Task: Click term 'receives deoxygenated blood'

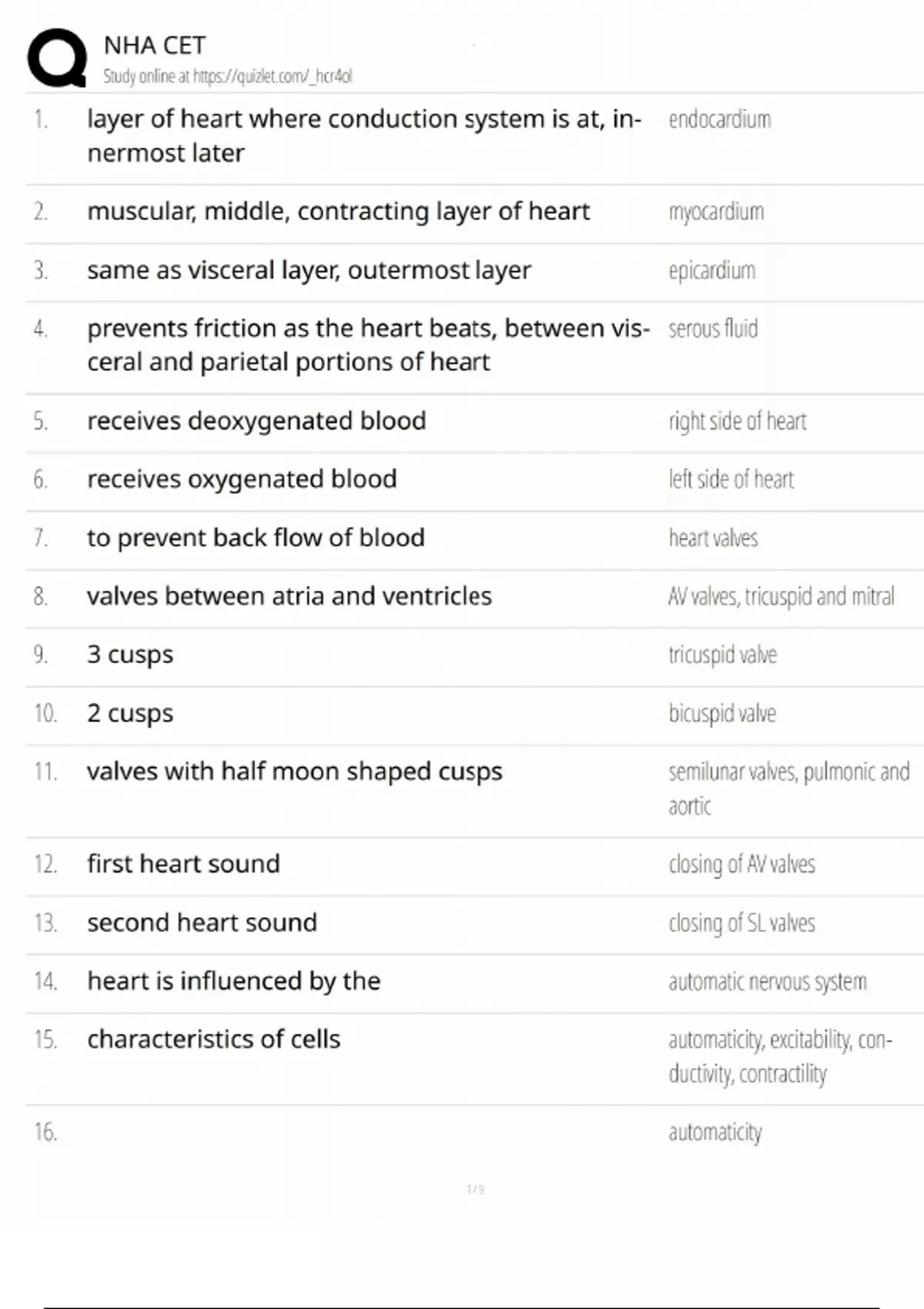Action: [256, 421]
